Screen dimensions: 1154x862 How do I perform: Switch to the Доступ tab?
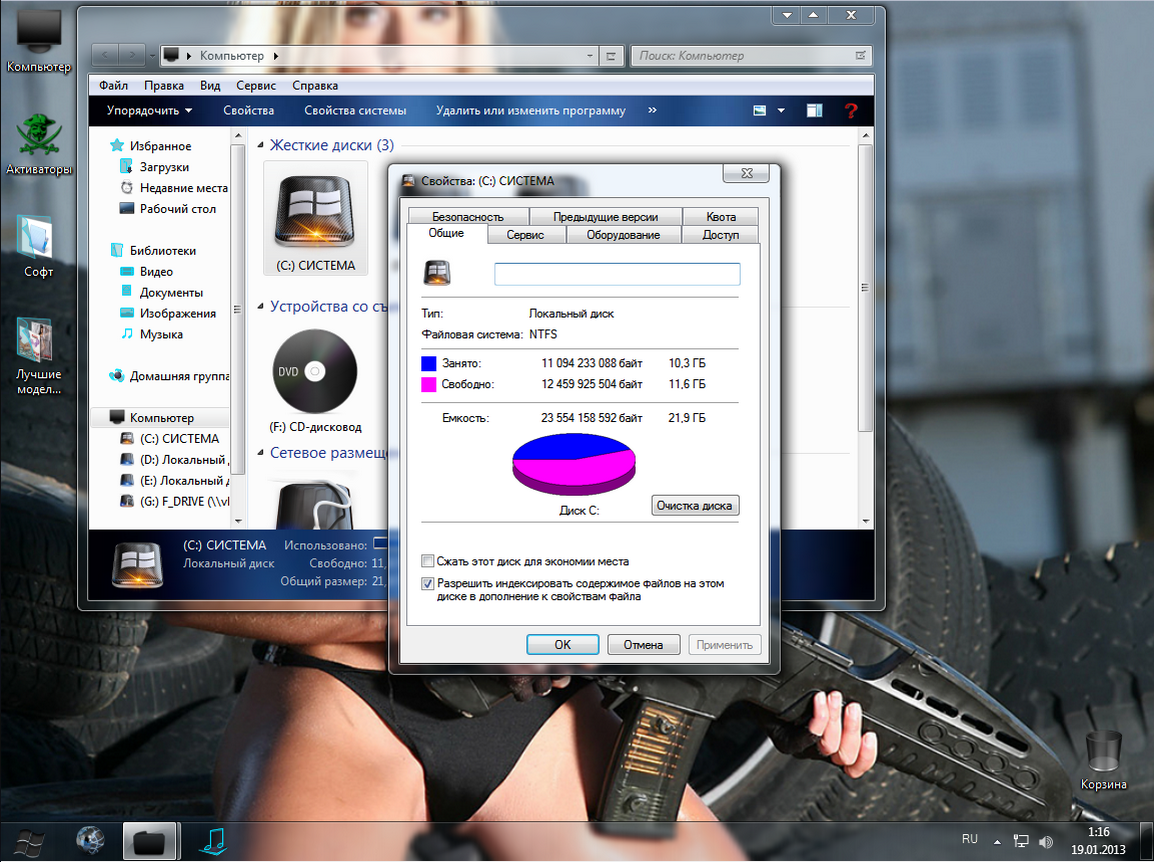click(x=721, y=235)
